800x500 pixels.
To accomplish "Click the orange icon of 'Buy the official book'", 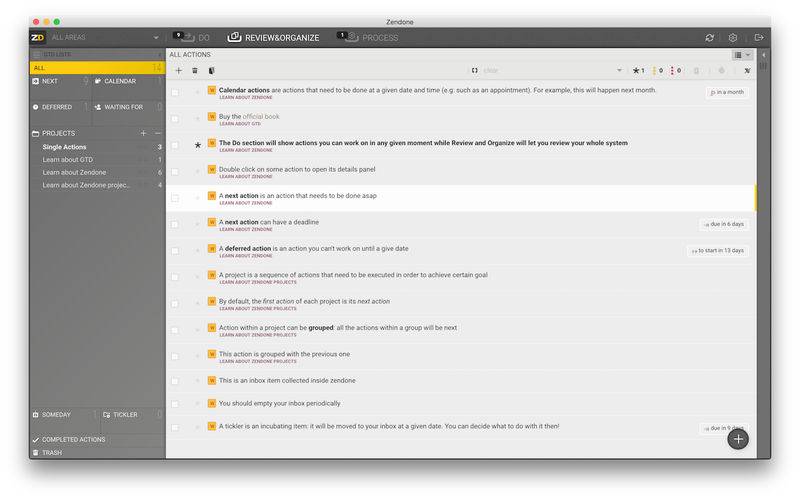I will [x=212, y=117].
